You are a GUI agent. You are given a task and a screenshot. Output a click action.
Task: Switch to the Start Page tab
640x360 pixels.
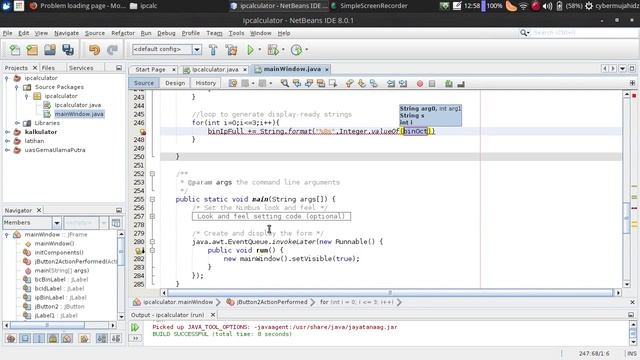tap(150, 70)
